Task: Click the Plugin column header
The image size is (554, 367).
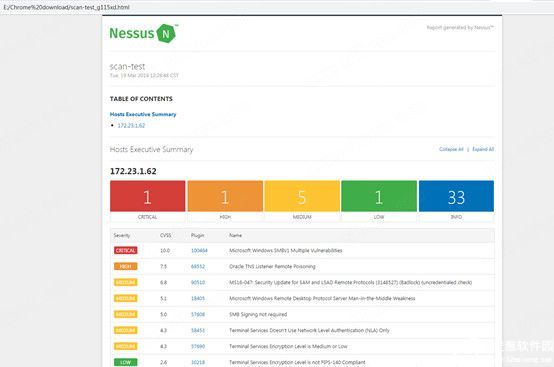Action: 198,235
